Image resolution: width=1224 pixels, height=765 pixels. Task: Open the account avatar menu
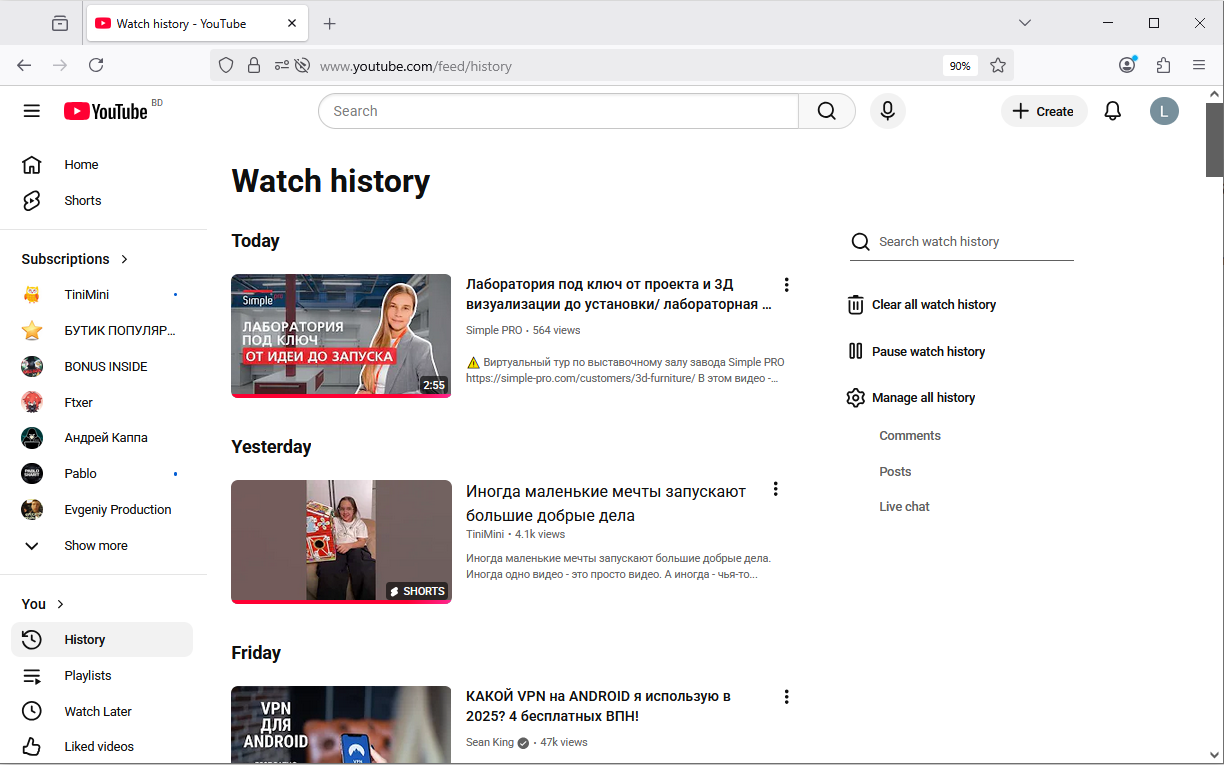pyautogui.click(x=1164, y=111)
